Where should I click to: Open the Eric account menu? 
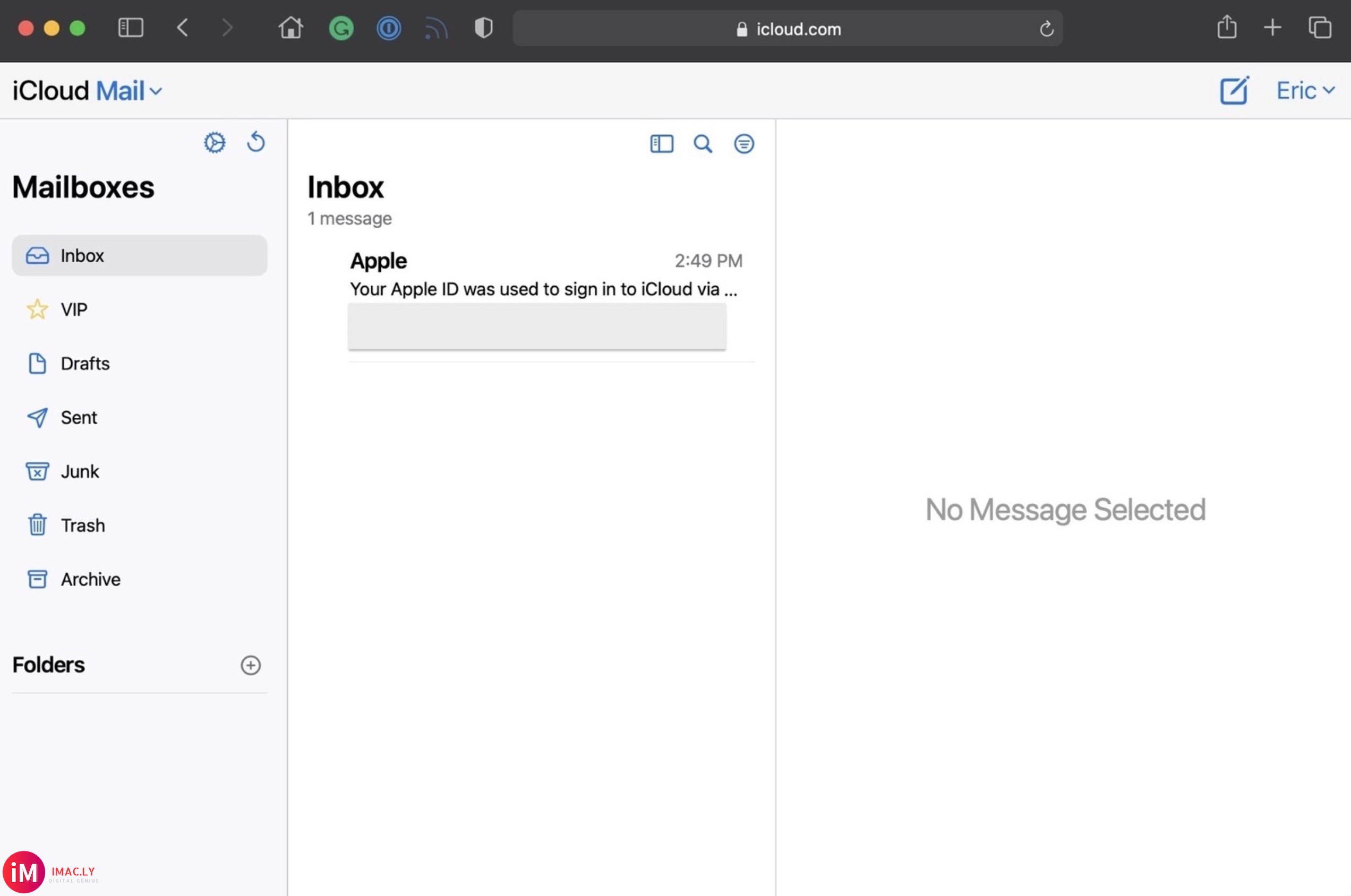(1305, 90)
